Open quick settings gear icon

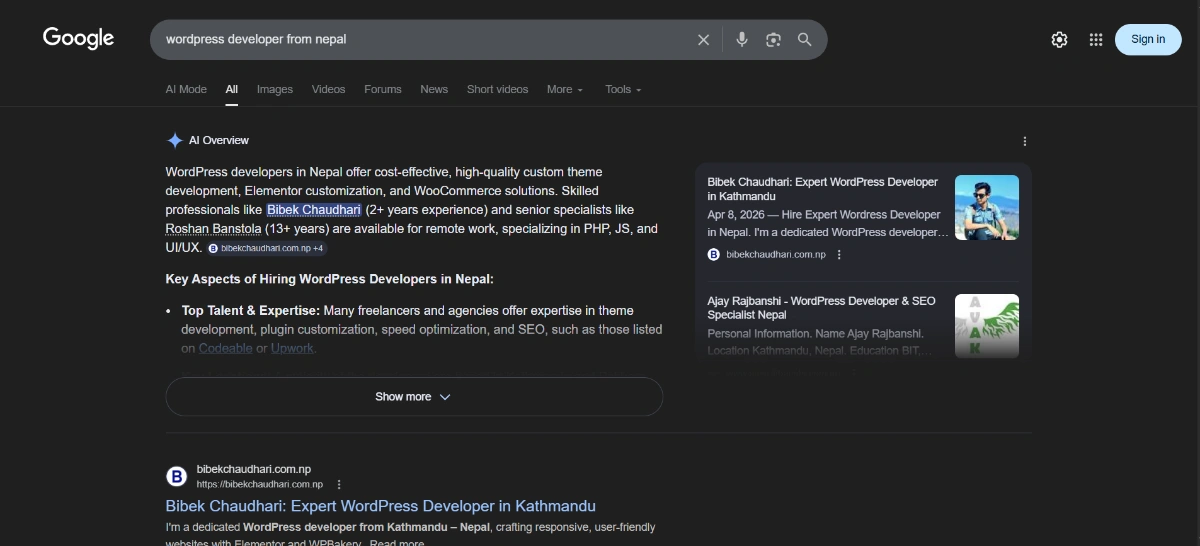click(1059, 39)
